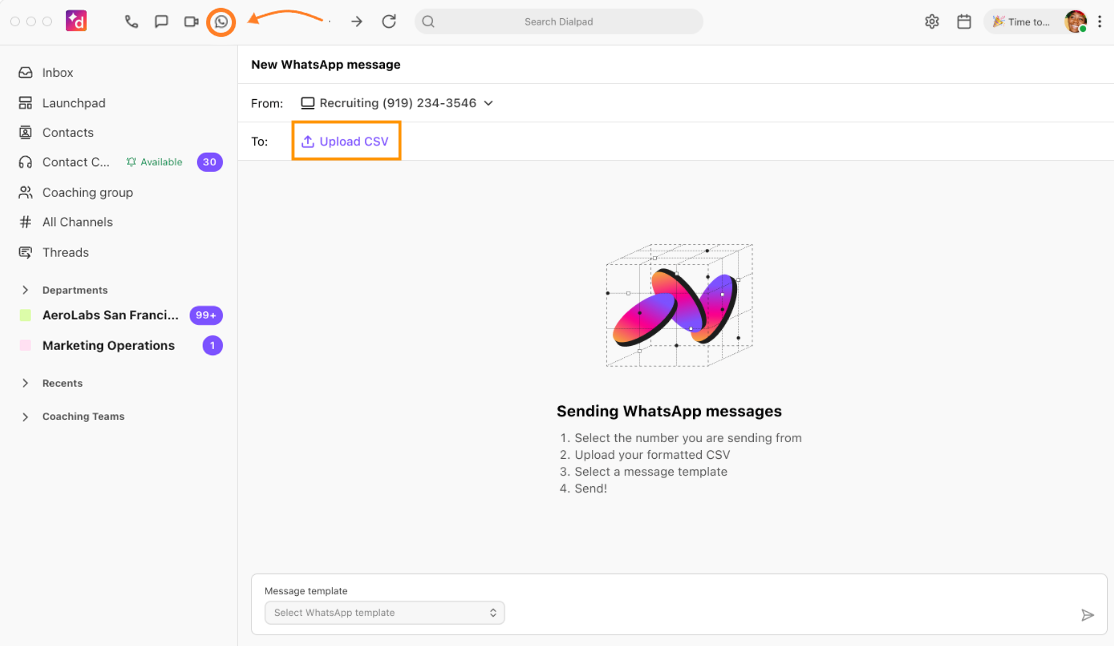Viewport: 1114px width, 646px height.
Task: Click the 99+ badge on AeroLabs
Action: [x=206, y=315]
